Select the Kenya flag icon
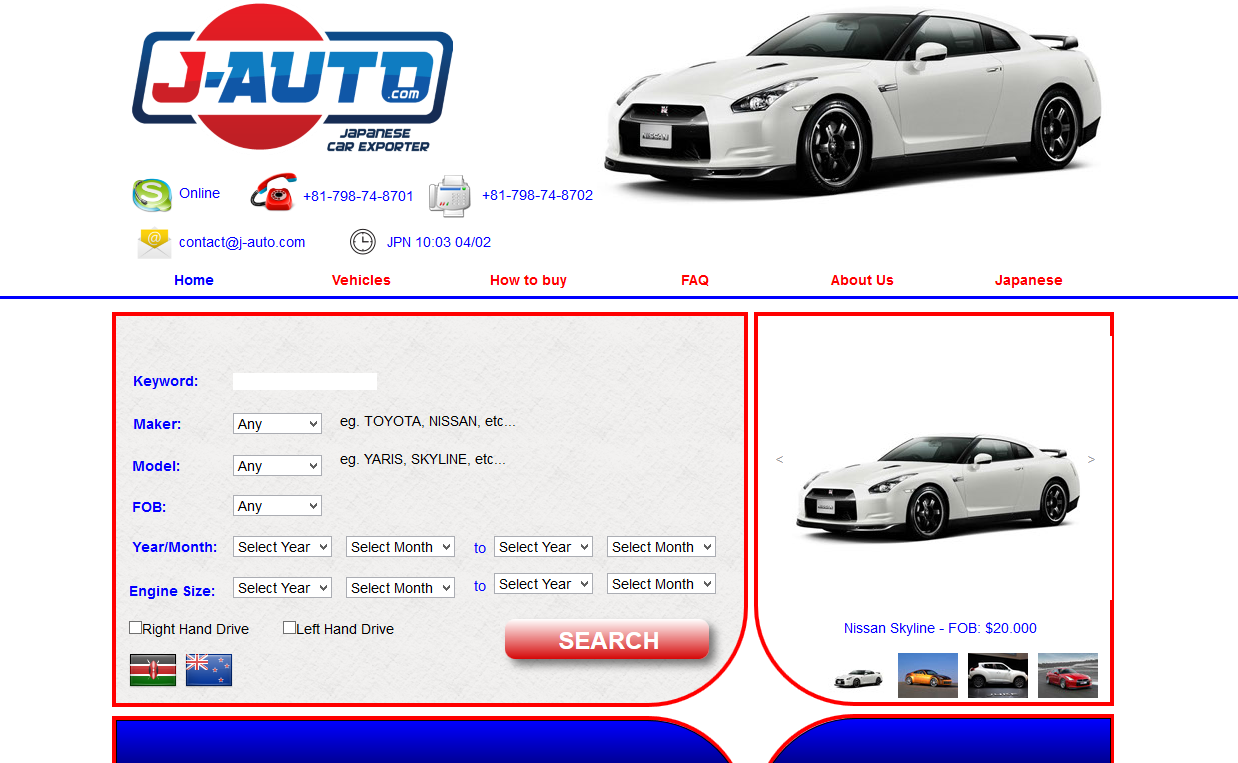This screenshot has width=1238, height=763. click(153, 670)
